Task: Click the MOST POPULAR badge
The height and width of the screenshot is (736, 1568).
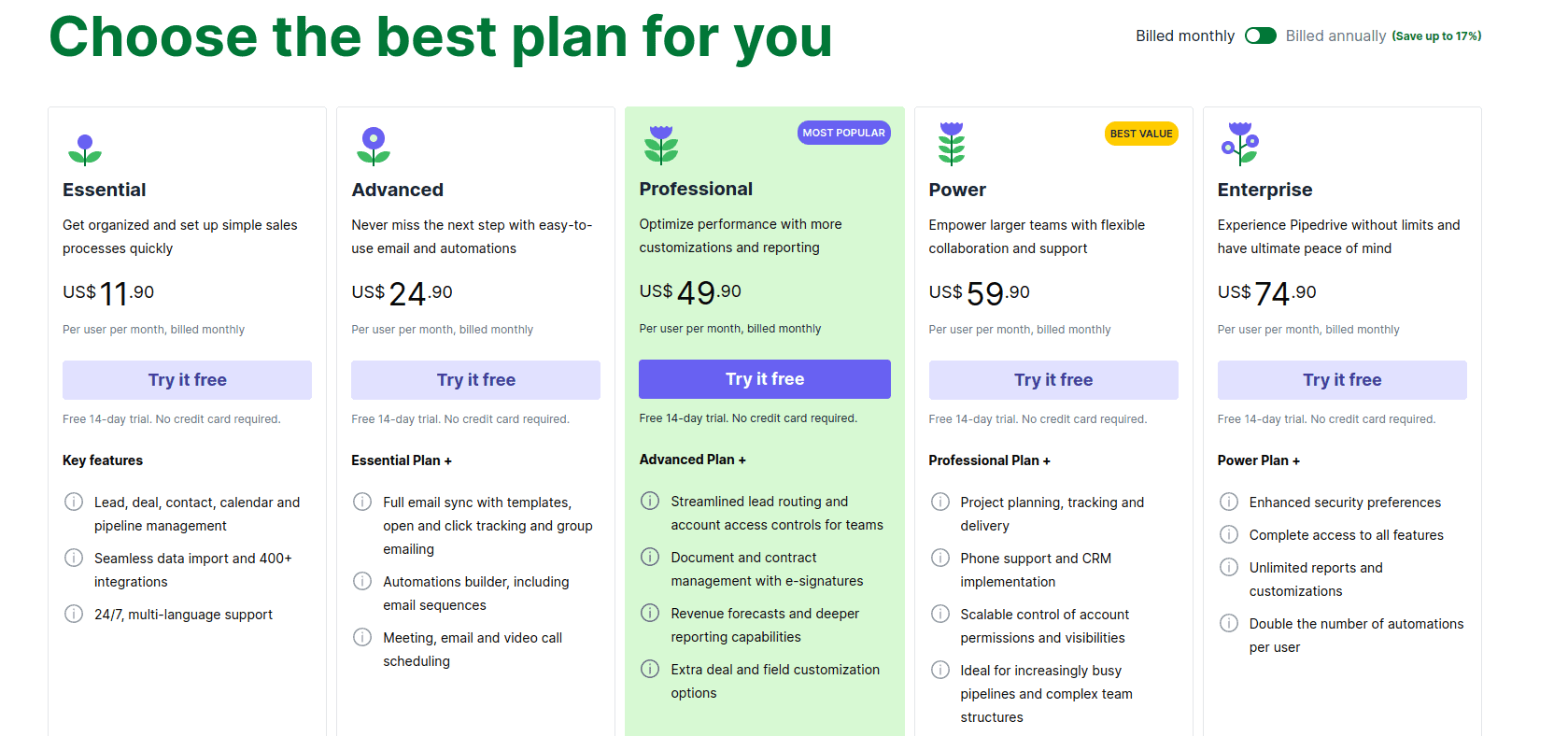Action: [x=843, y=133]
